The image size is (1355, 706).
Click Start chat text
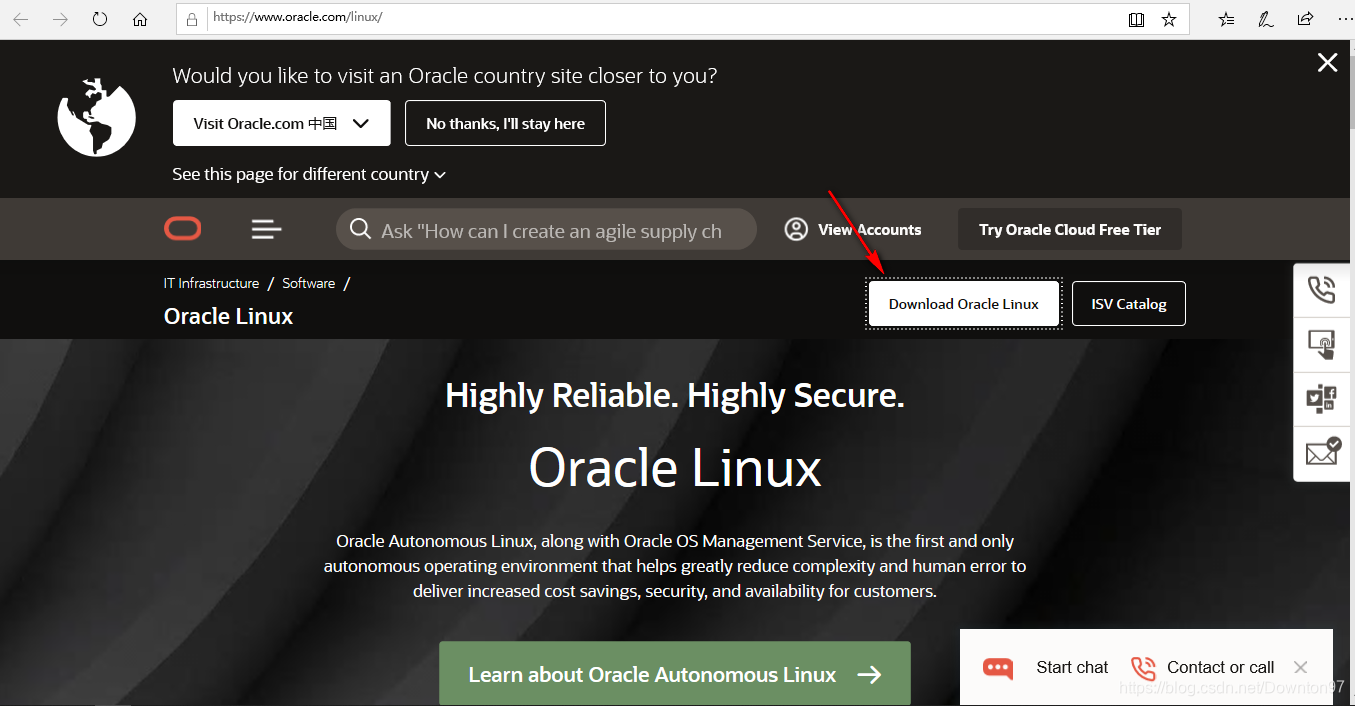(1072, 667)
